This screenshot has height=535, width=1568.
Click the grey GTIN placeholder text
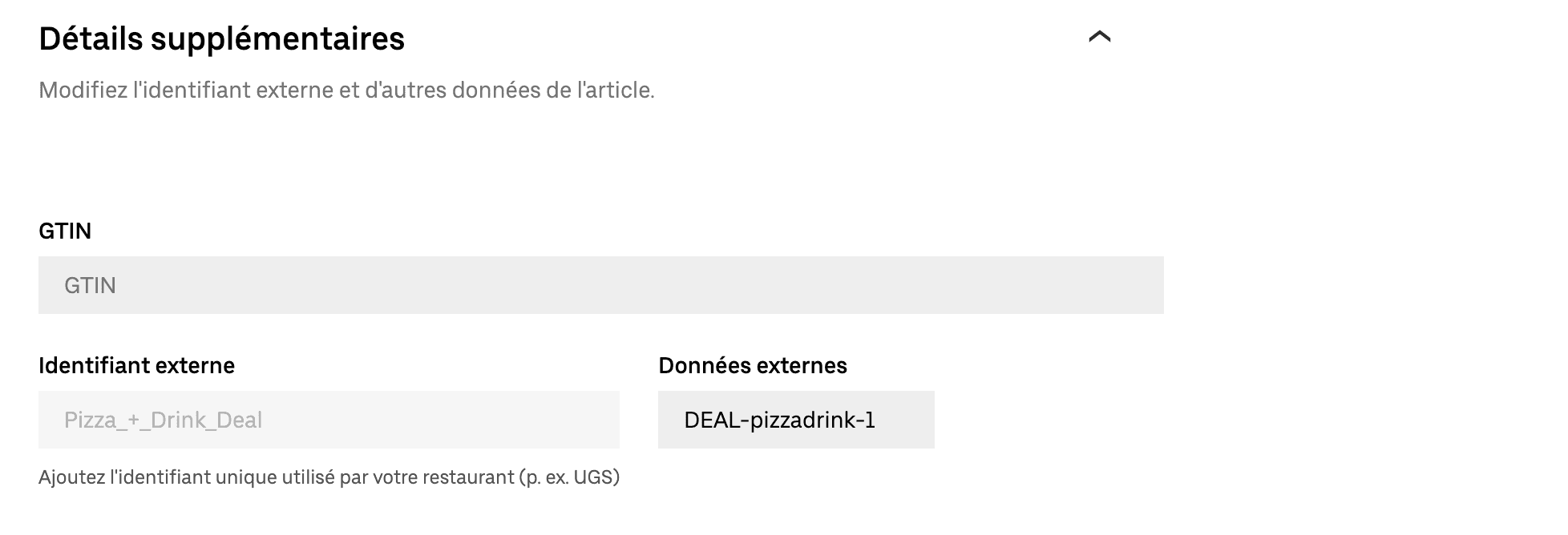(x=91, y=284)
